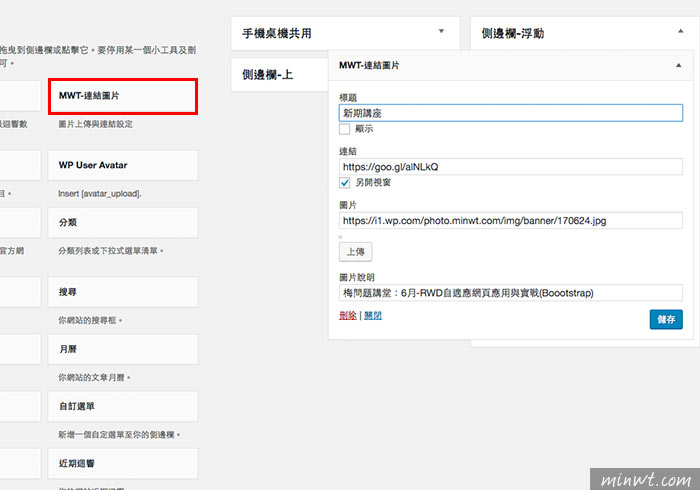Click the 標題 input containing 新期講座

pos(511,113)
